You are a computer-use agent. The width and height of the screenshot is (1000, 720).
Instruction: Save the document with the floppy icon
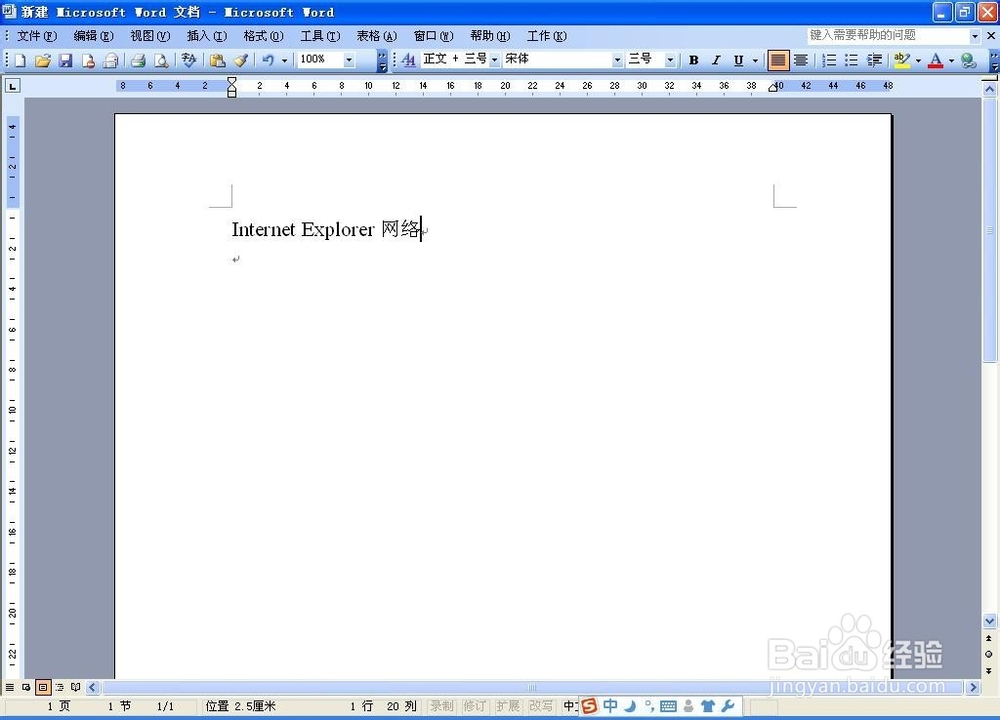pyautogui.click(x=65, y=61)
